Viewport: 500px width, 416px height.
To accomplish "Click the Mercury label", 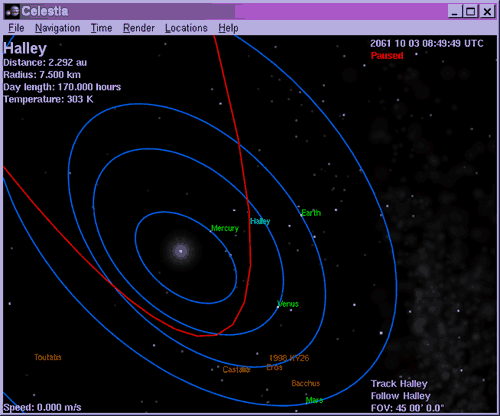I will point(225,228).
